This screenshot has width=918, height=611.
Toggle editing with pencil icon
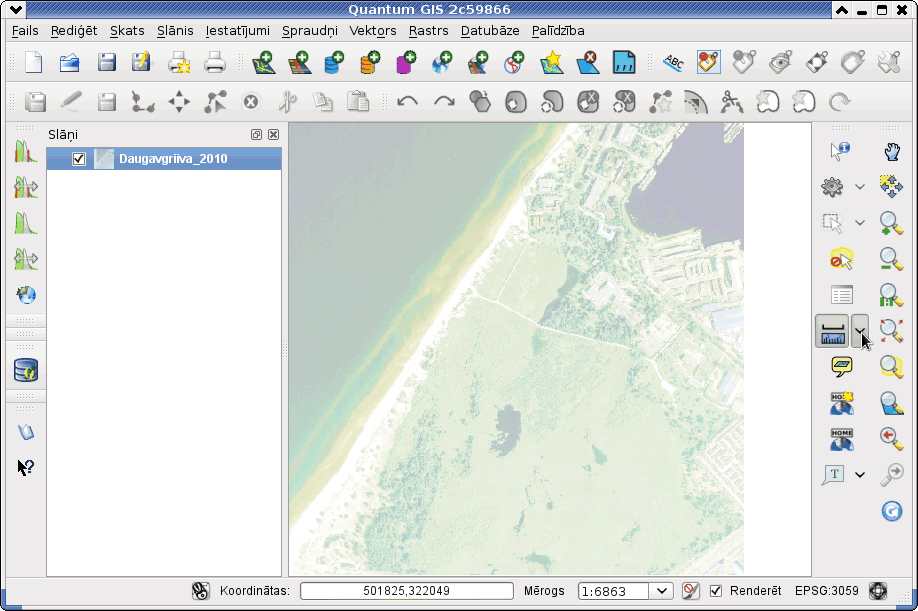[x=71, y=102]
